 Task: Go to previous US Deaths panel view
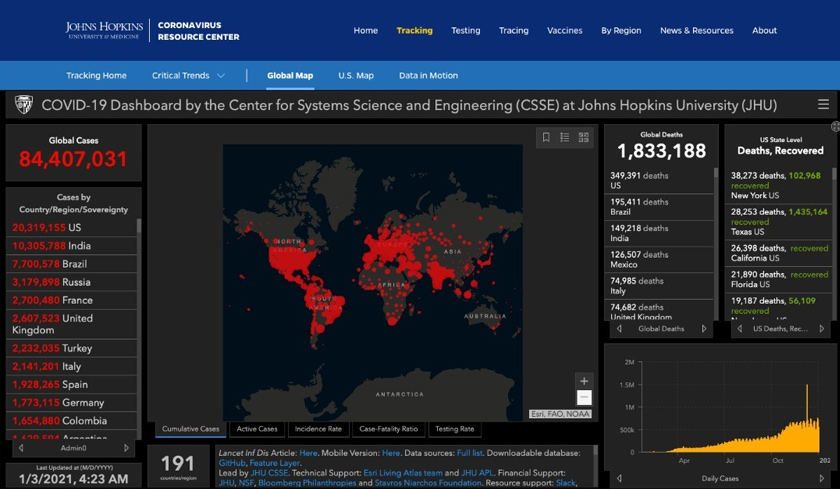pyautogui.click(x=735, y=328)
